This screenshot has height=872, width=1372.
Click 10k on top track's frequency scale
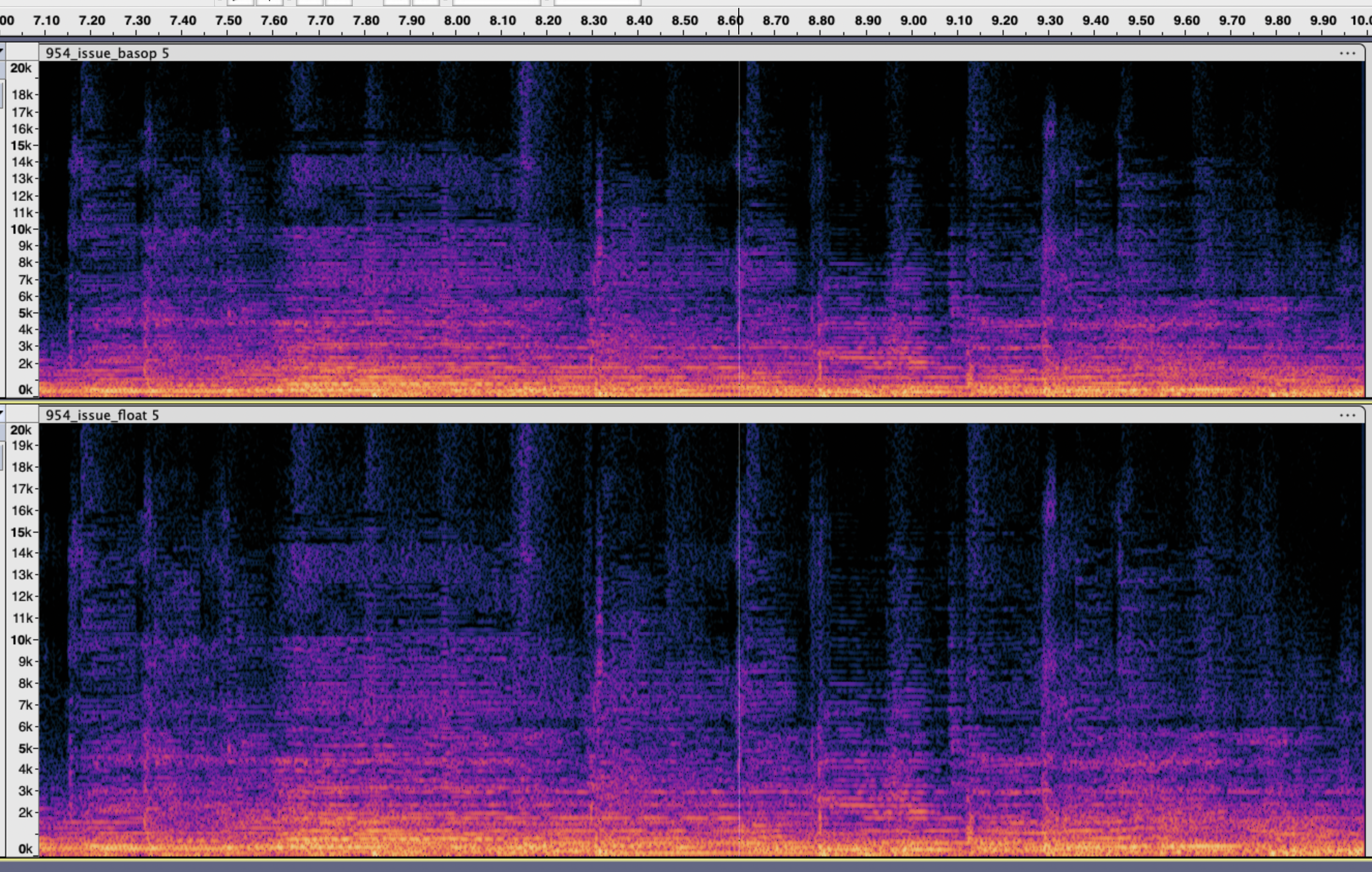(x=21, y=229)
